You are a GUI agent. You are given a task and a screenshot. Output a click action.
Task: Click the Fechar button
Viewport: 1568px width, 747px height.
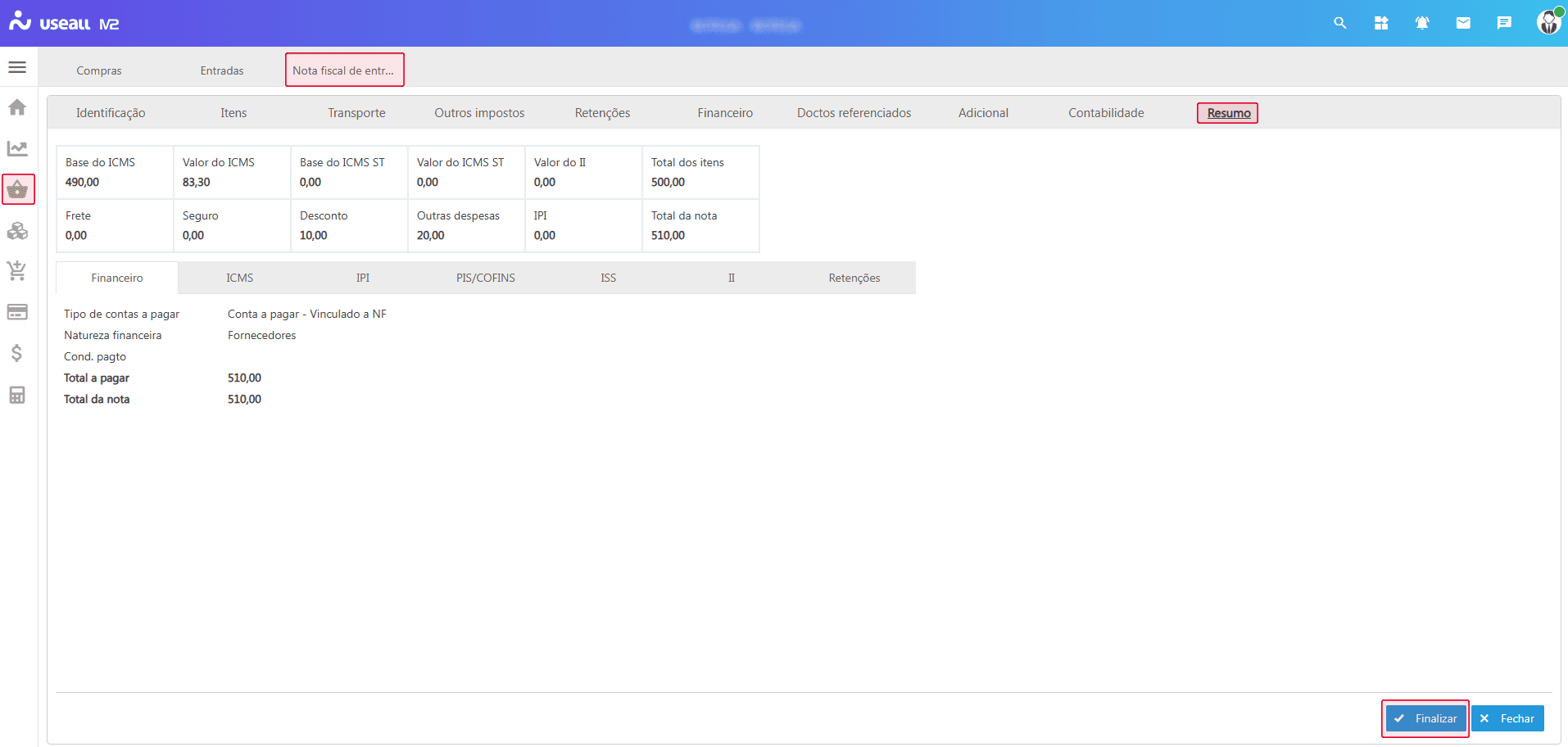1507,718
